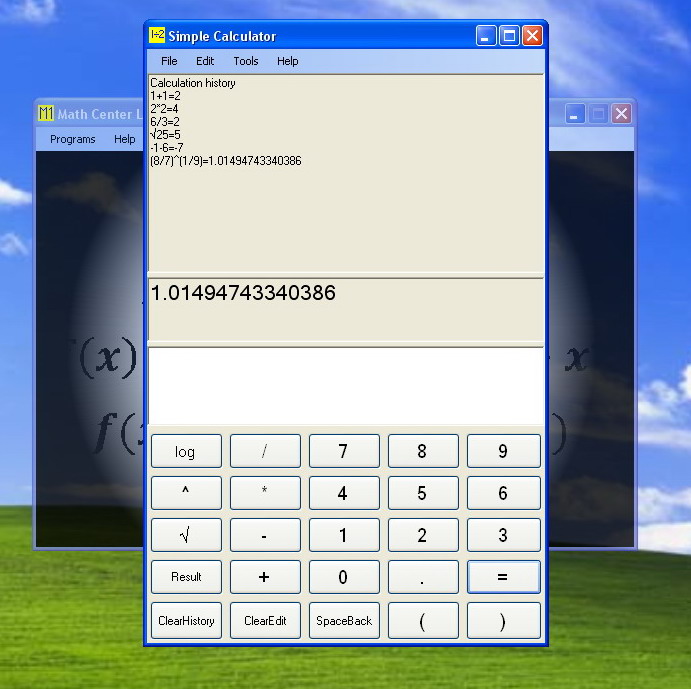Click the square root button
This screenshot has height=689, width=691.
point(186,535)
